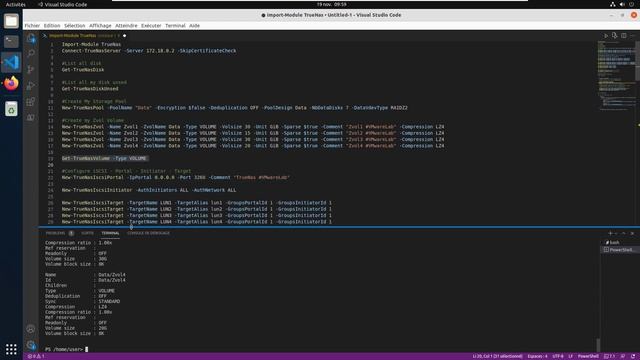This screenshot has width=640, height=360.
Task: Open the Source Control view
Action: 31,69
